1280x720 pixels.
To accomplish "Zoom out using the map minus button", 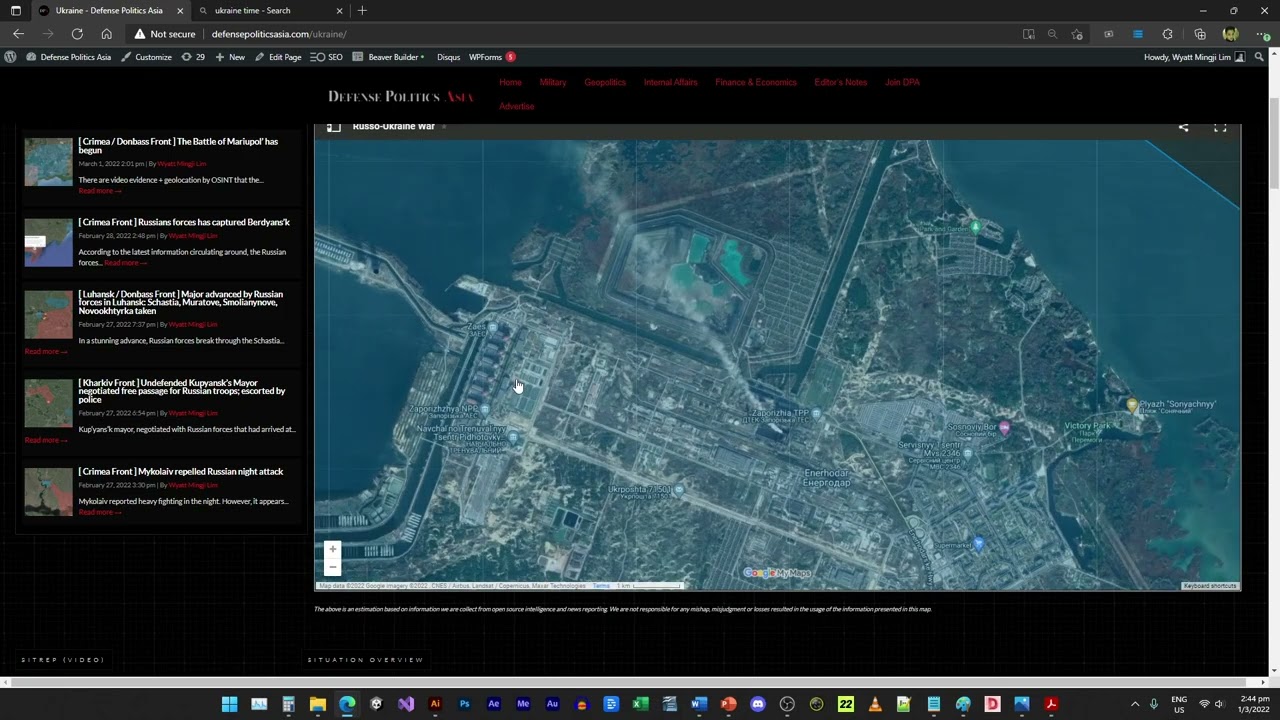I will coord(333,566).
